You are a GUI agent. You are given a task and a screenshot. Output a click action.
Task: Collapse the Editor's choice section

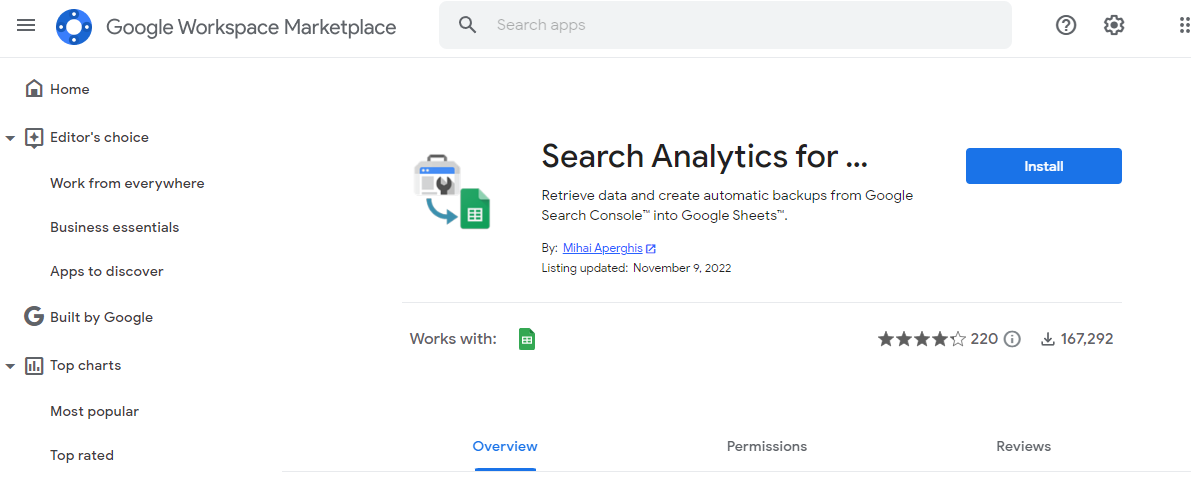point(10,138)
